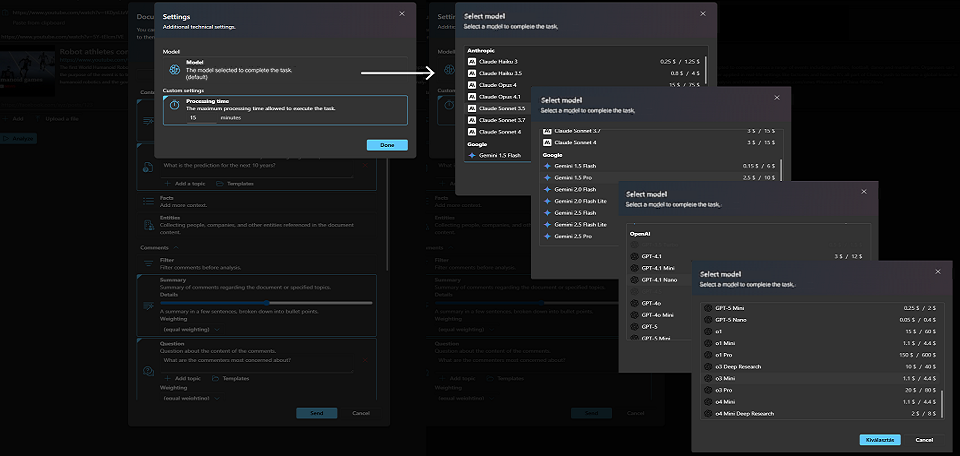Select the o1 Mini model
Viewport: 960px width, 456px height.
pos(821,343)
